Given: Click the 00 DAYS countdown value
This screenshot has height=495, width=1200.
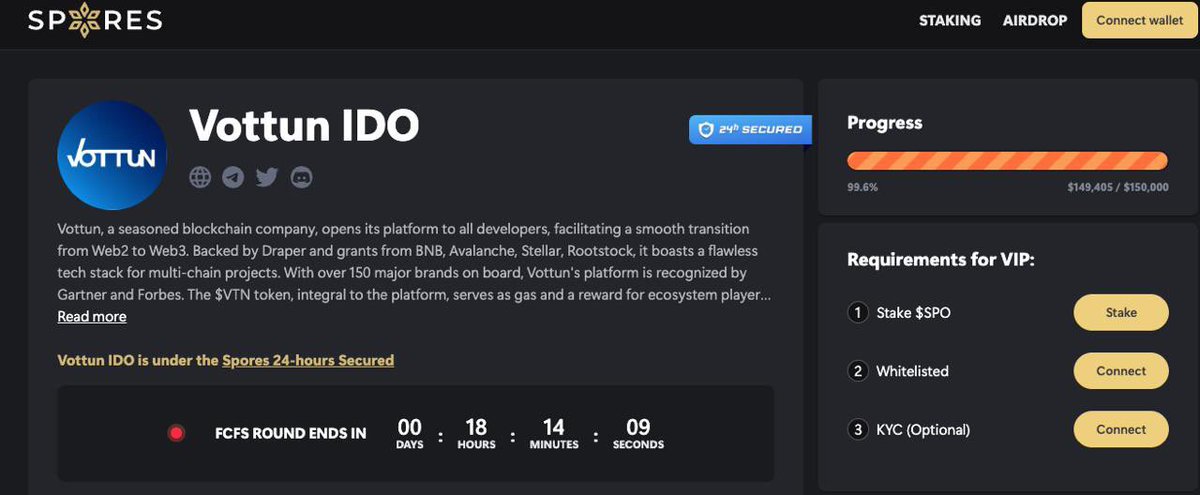Looking at the screenshot, I should (410, 432).
